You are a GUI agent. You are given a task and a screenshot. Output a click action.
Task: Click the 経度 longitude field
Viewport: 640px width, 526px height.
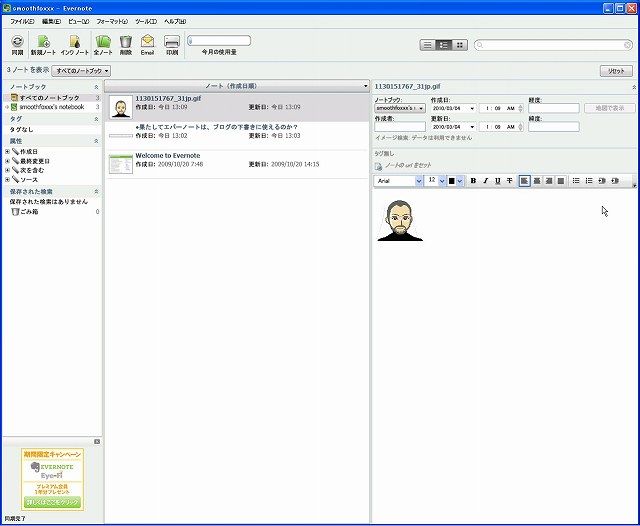(554, 108)
